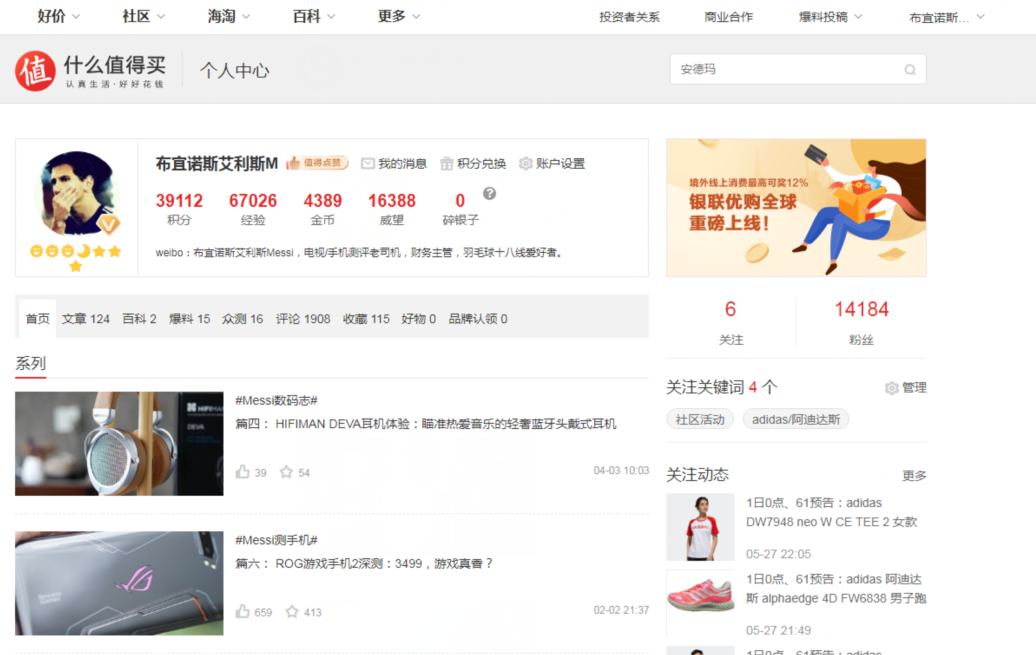Click the 商业合作 link
The width and height of the screenshot is (1036, 655).
729,17
